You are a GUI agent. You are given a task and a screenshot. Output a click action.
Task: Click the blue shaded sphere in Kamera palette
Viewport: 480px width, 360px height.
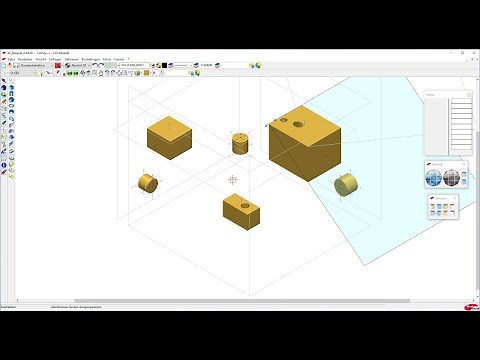coord(434,177)
